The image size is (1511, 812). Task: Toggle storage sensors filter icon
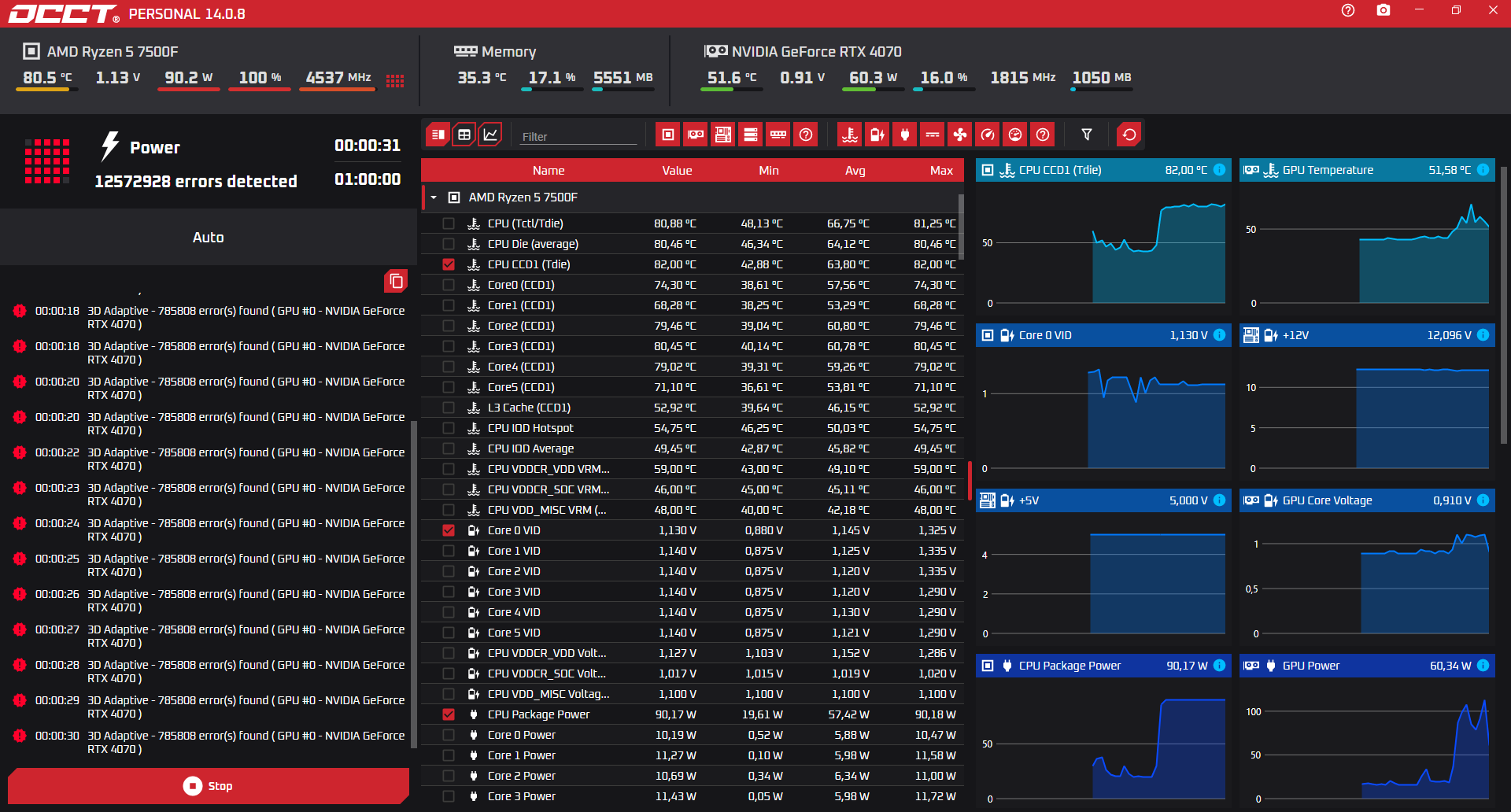point(751,135)
